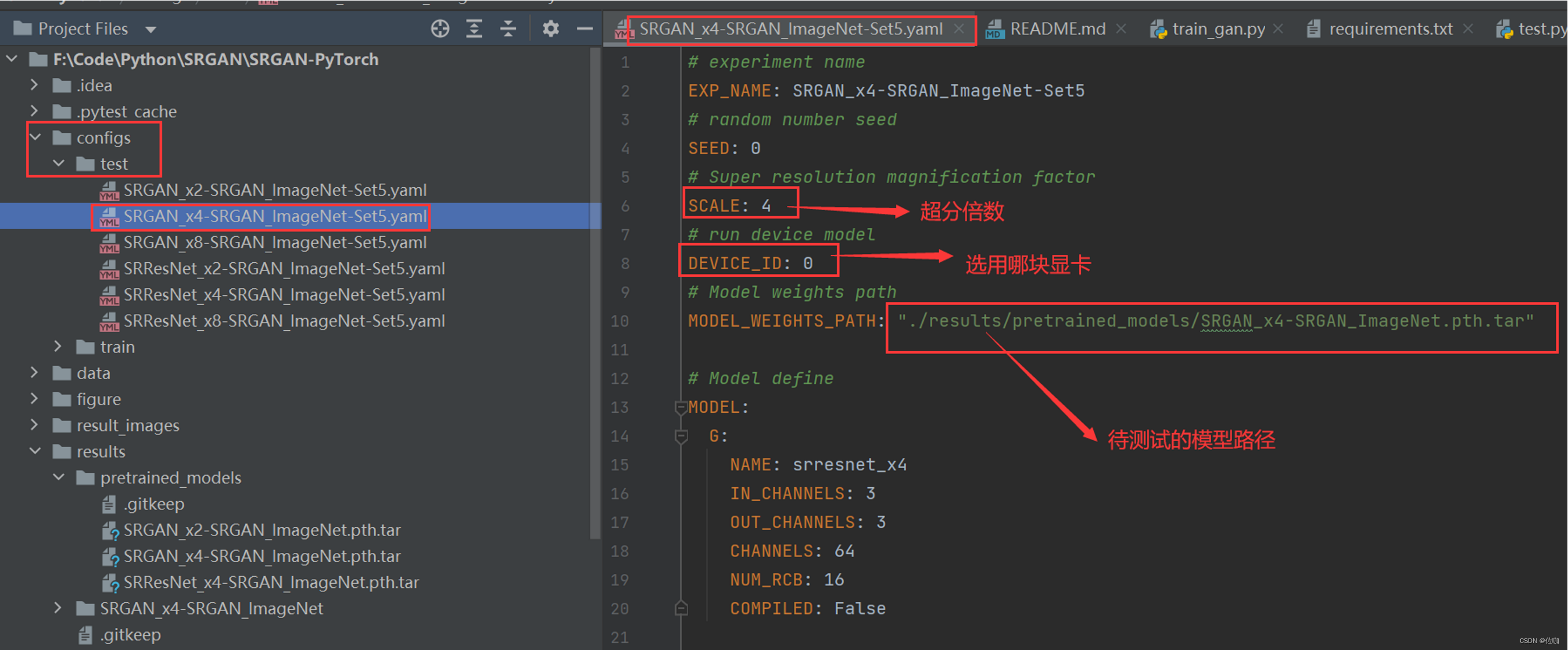Click the Collapse All icon in Project panel

pos(509,28)
